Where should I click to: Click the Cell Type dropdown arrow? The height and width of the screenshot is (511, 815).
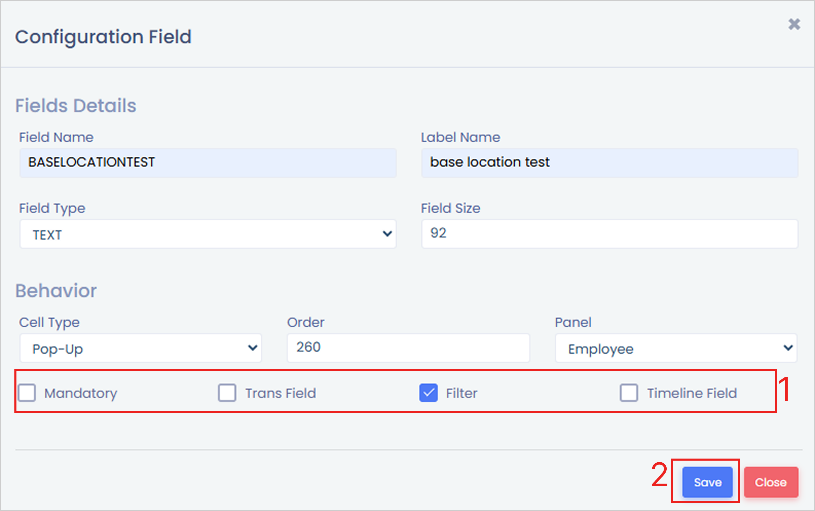point(252,349)
